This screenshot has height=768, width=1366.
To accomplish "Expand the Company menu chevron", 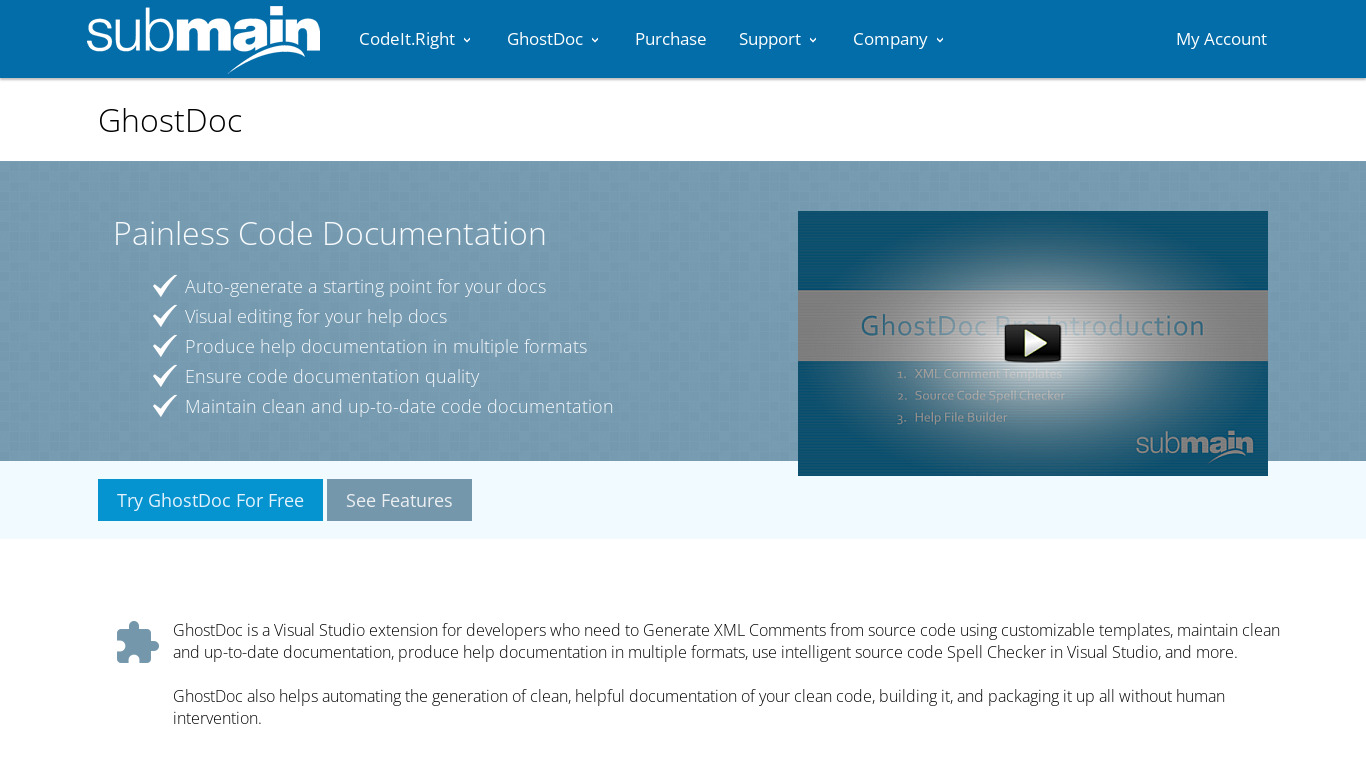I will click(x=940, y=40).
